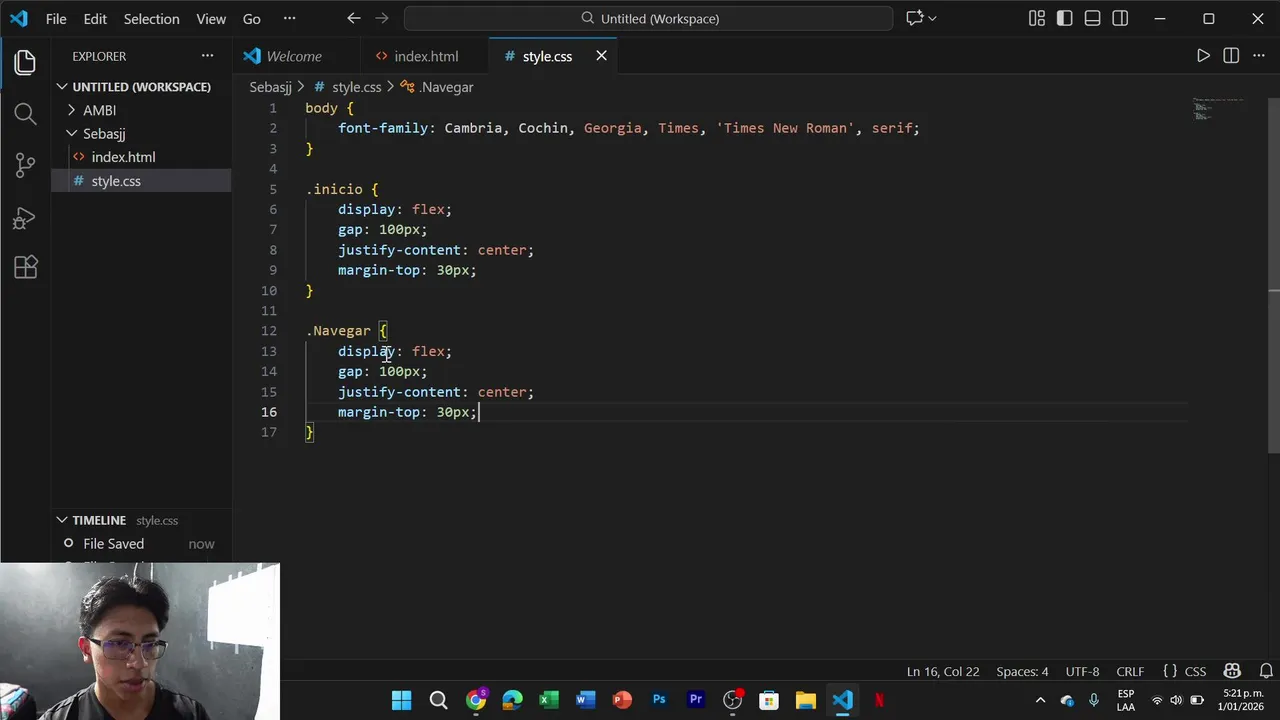
Task: Open the Source Control view
Action: point(25,166)
